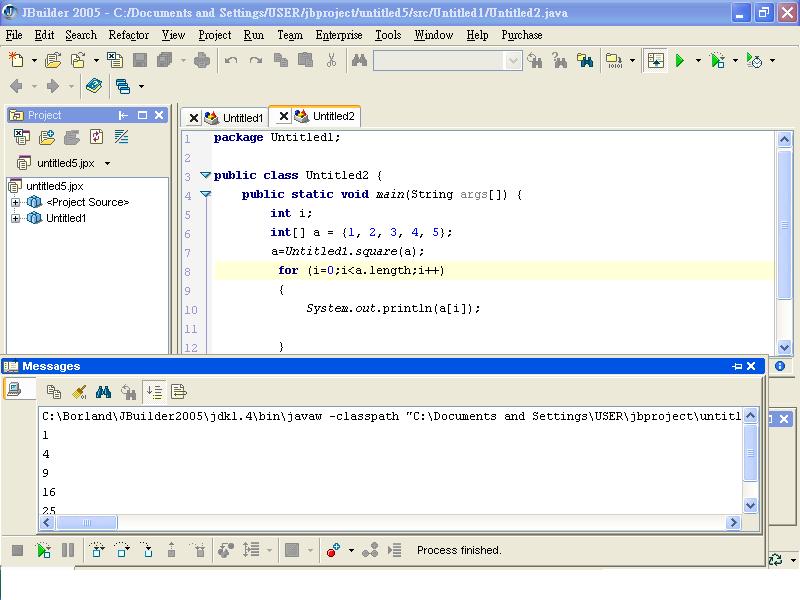
Task: Click the Clear broom icon in Messages toolbar
Action: (79, 392)
